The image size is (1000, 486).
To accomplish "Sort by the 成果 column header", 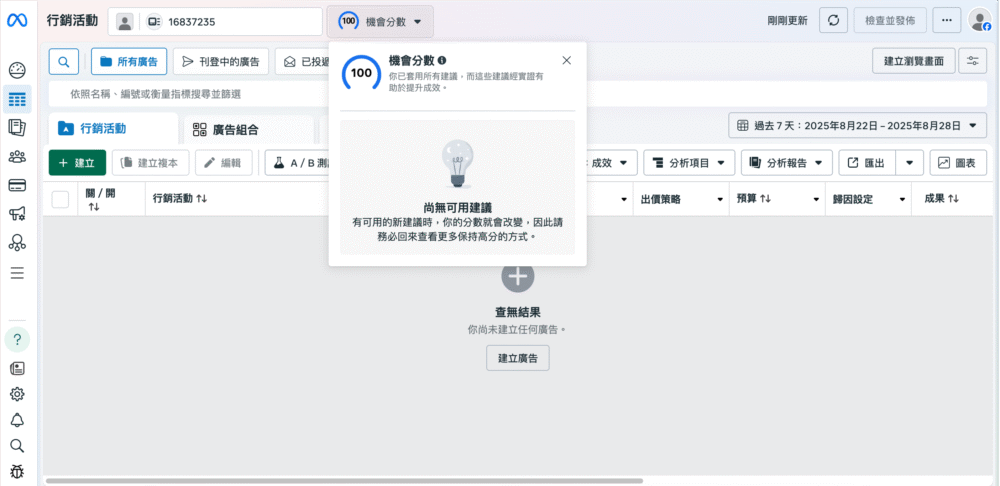I will click(x=942, y=198).
